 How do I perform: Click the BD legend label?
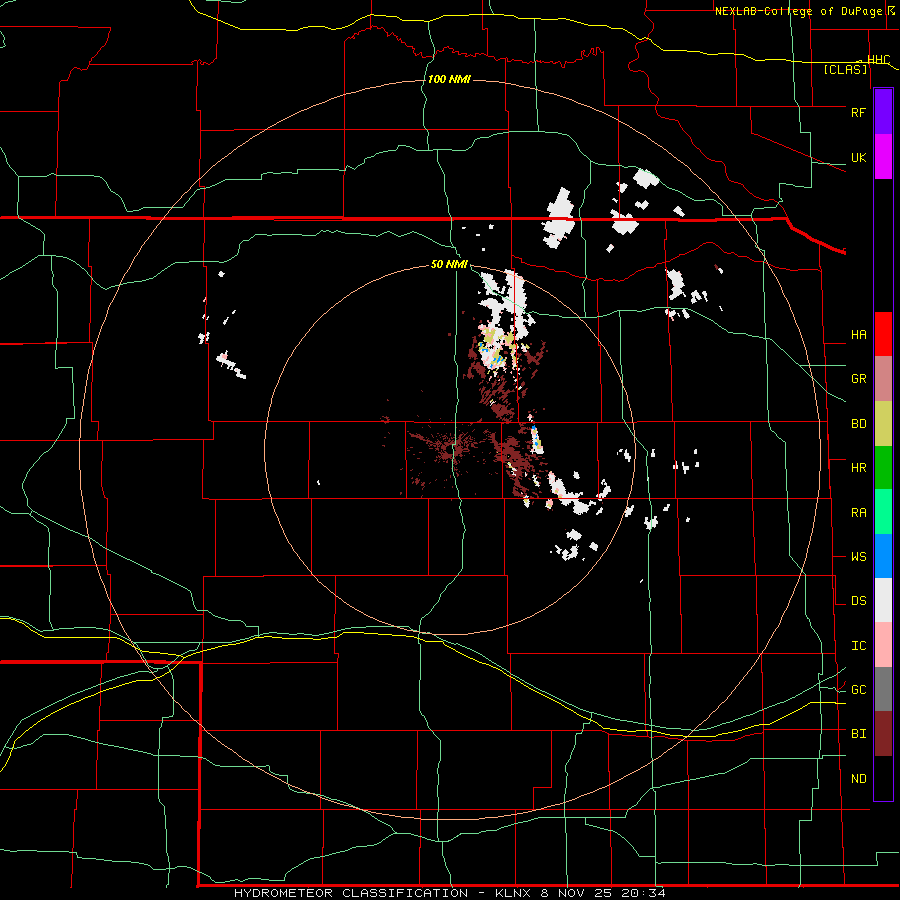[x=858, y=424]
